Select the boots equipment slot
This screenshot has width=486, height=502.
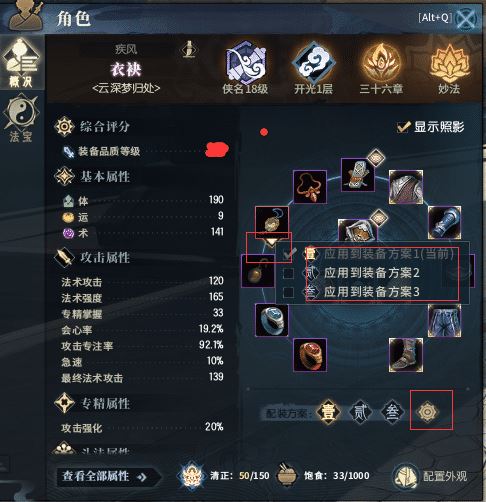pos(406,355)
